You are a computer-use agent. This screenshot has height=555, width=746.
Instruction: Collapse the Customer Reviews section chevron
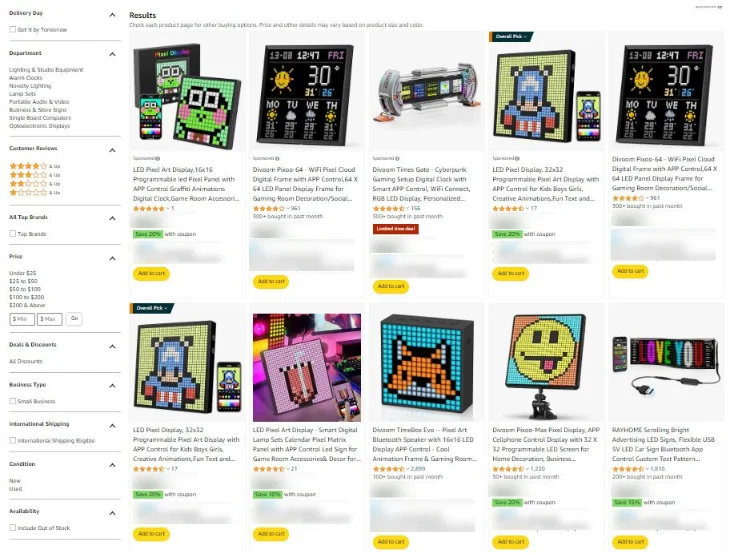[112, 150]
